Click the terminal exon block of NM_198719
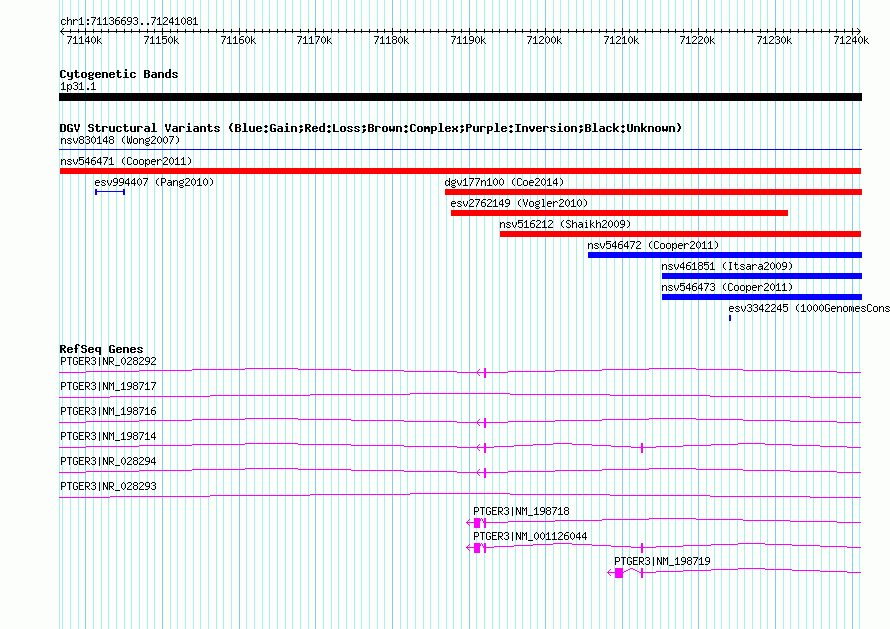 pos(619,573)
